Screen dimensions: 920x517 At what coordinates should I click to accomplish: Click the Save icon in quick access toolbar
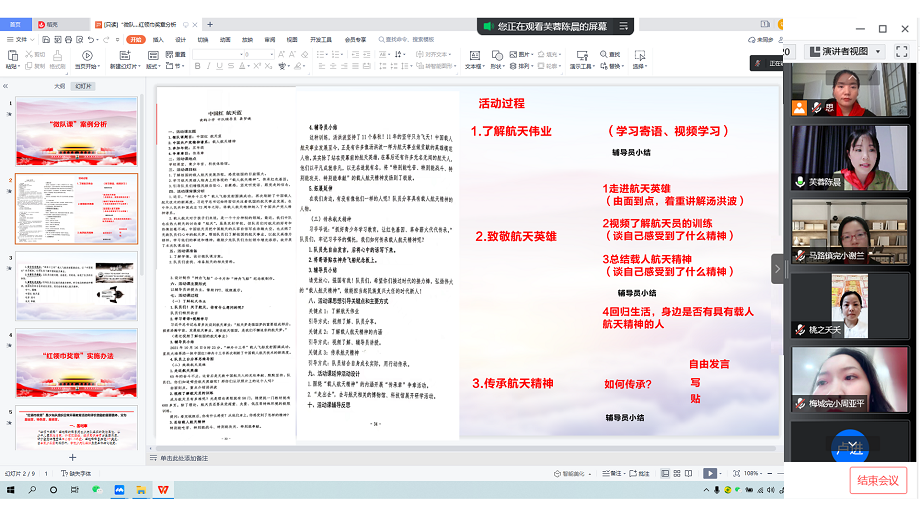[x=44, y=40]
